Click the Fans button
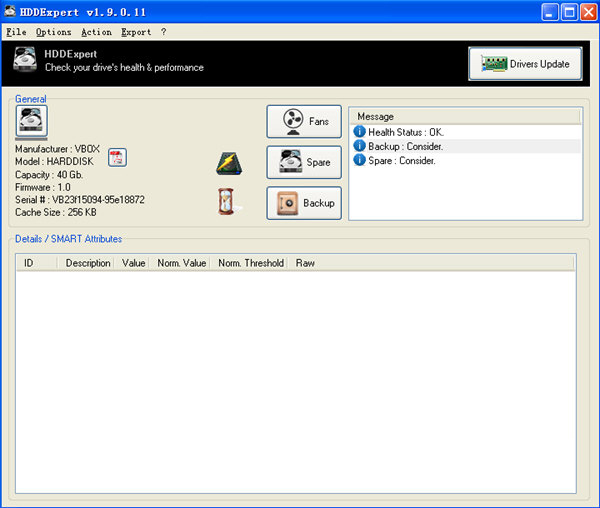Image resolution: width=600 pixels, height=508 pixels. [x=304, y=122]
